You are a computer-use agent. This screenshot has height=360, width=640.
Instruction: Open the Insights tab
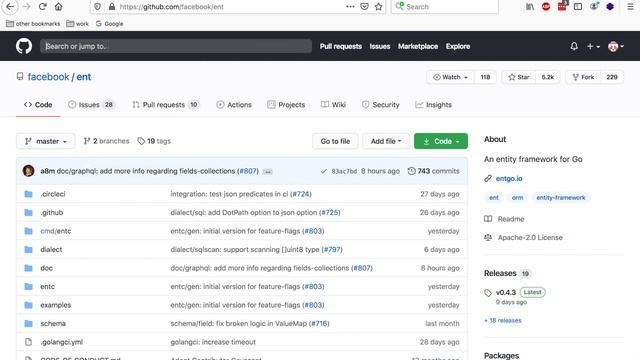click(433, 104)
